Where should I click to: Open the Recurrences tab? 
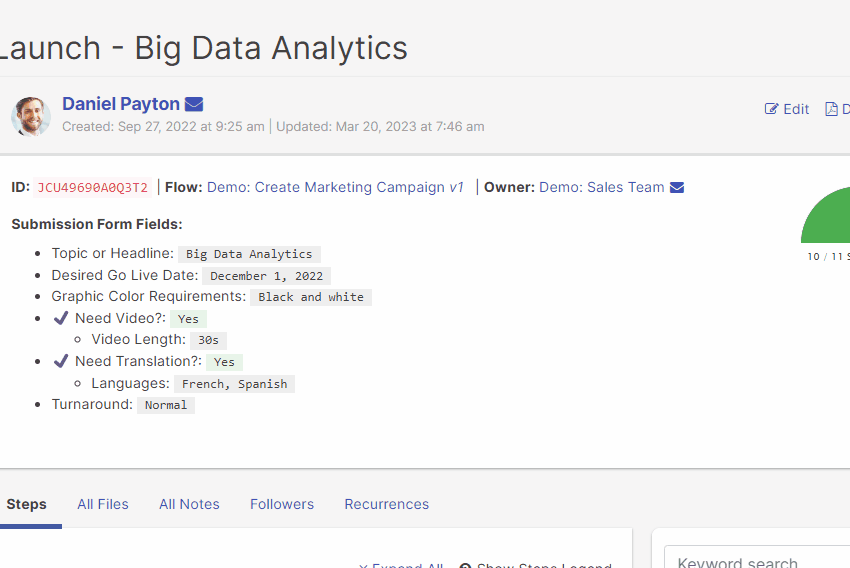coord(386,504)
